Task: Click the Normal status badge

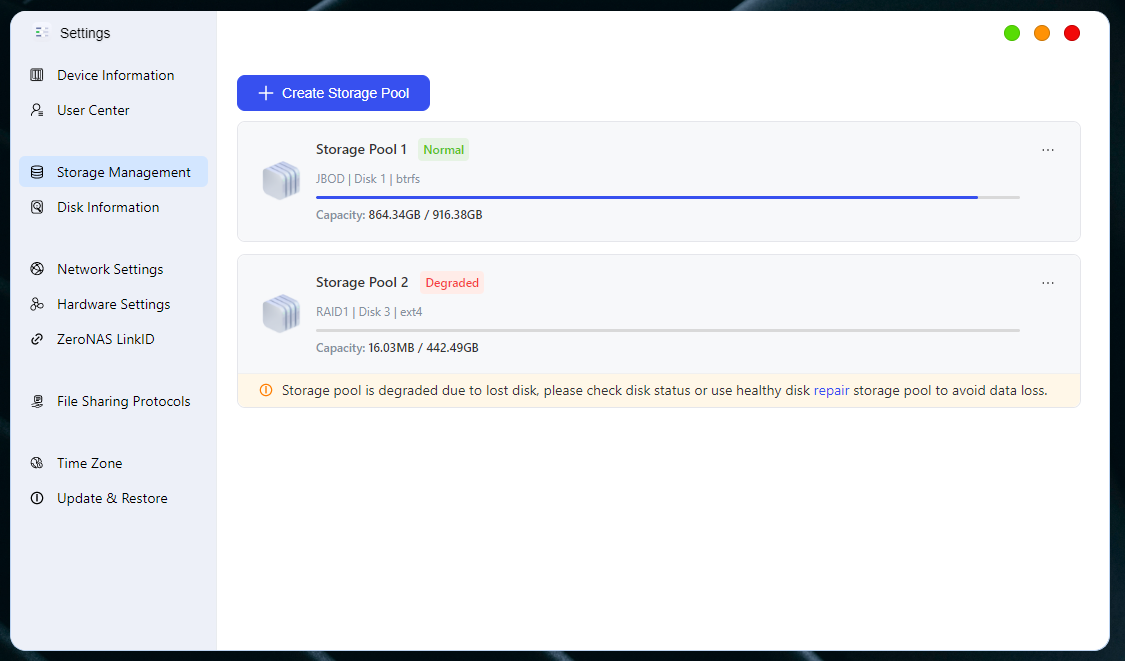Action: point(443,150)
